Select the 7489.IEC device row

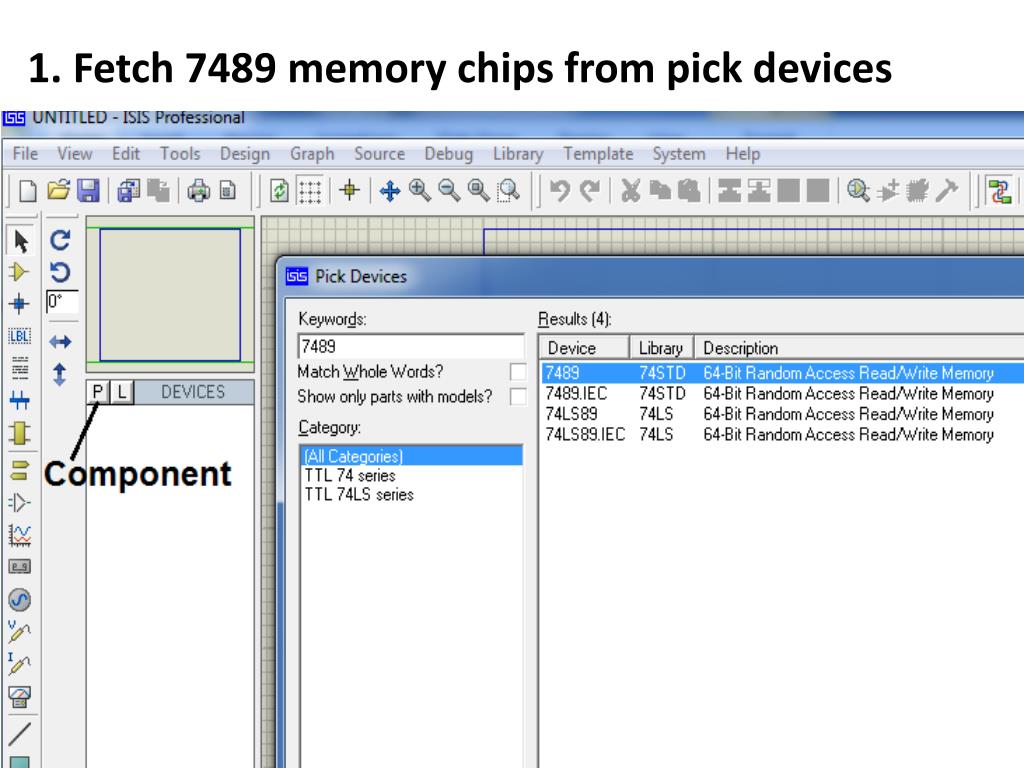[782, 394]
